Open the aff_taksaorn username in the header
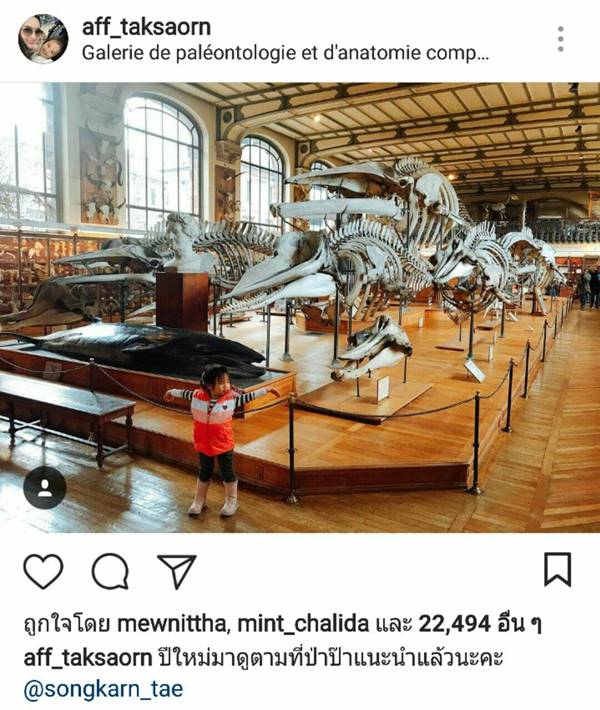This screenshot has width=600, height=710. point(146,27)
